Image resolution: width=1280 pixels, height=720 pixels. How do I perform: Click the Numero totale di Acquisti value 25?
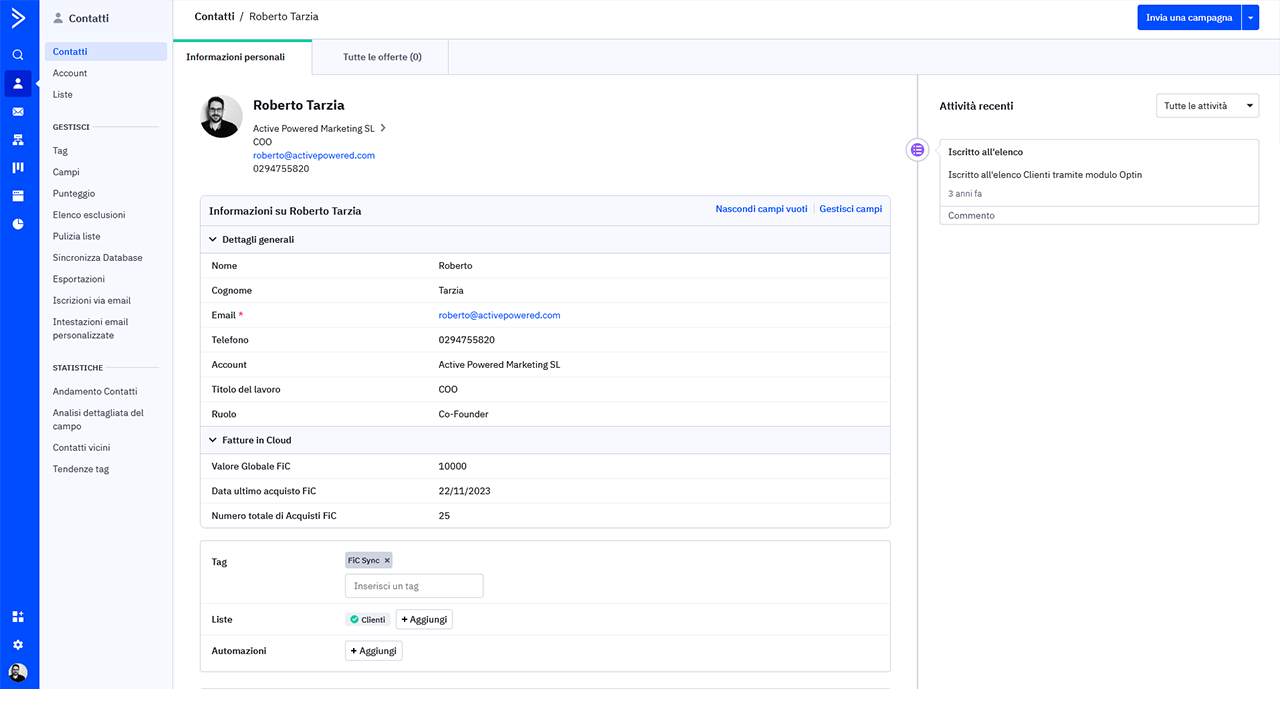pos(444,516)
